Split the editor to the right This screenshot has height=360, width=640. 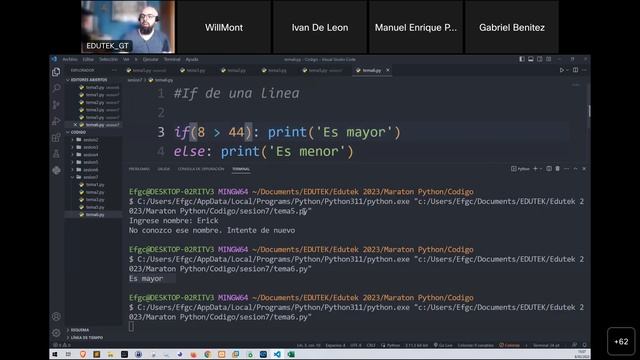(x=576, y=70)
